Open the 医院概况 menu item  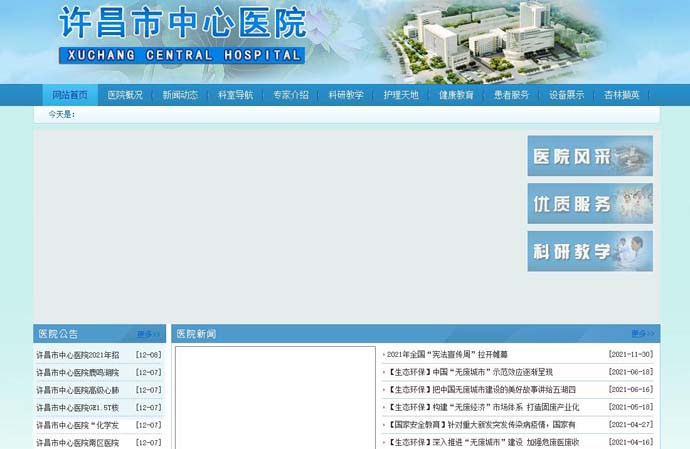125,95
